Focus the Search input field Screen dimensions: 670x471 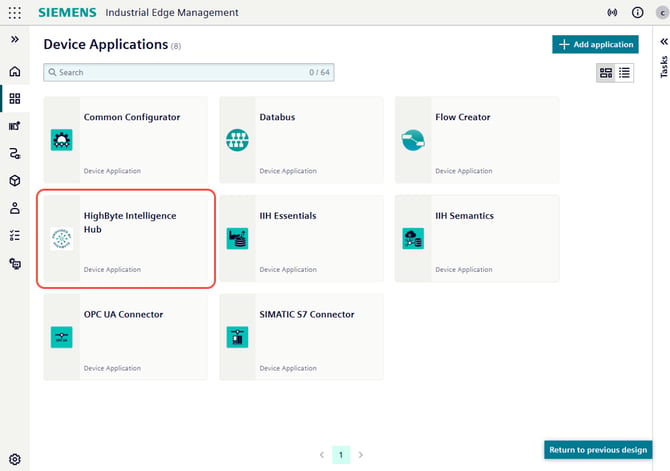tap(188, 72)
